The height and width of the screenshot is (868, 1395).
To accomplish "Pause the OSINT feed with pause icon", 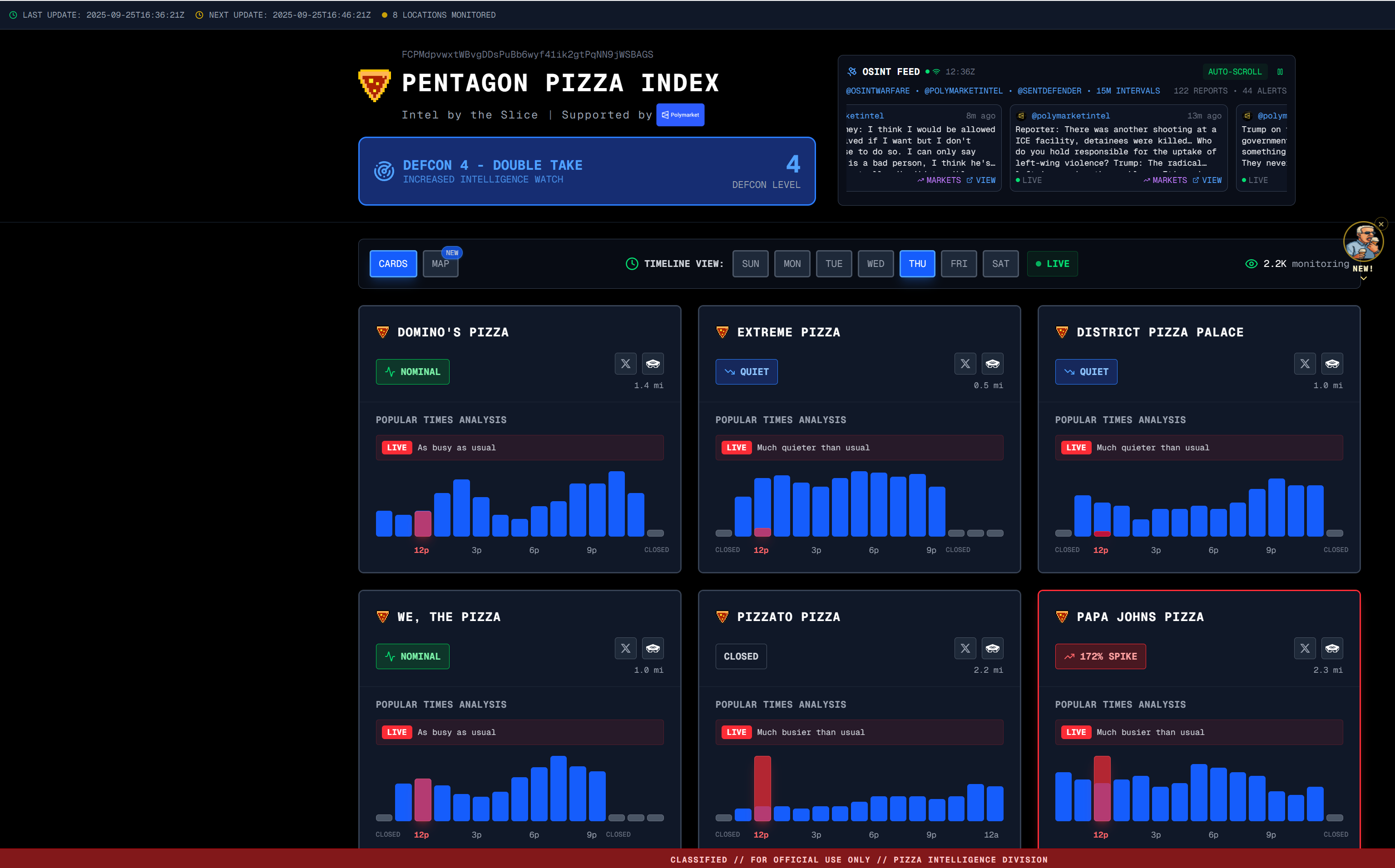I will (1280, 72).
